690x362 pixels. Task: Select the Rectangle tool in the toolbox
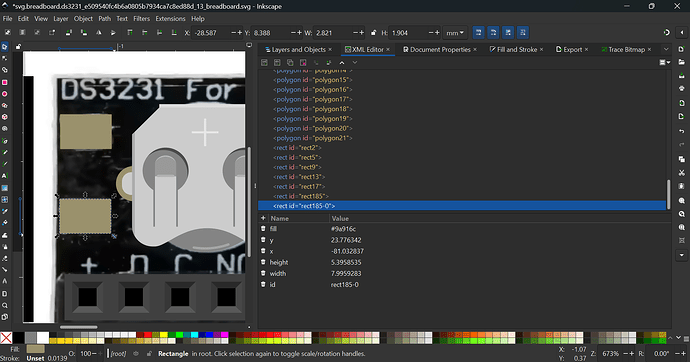[5, 82]
